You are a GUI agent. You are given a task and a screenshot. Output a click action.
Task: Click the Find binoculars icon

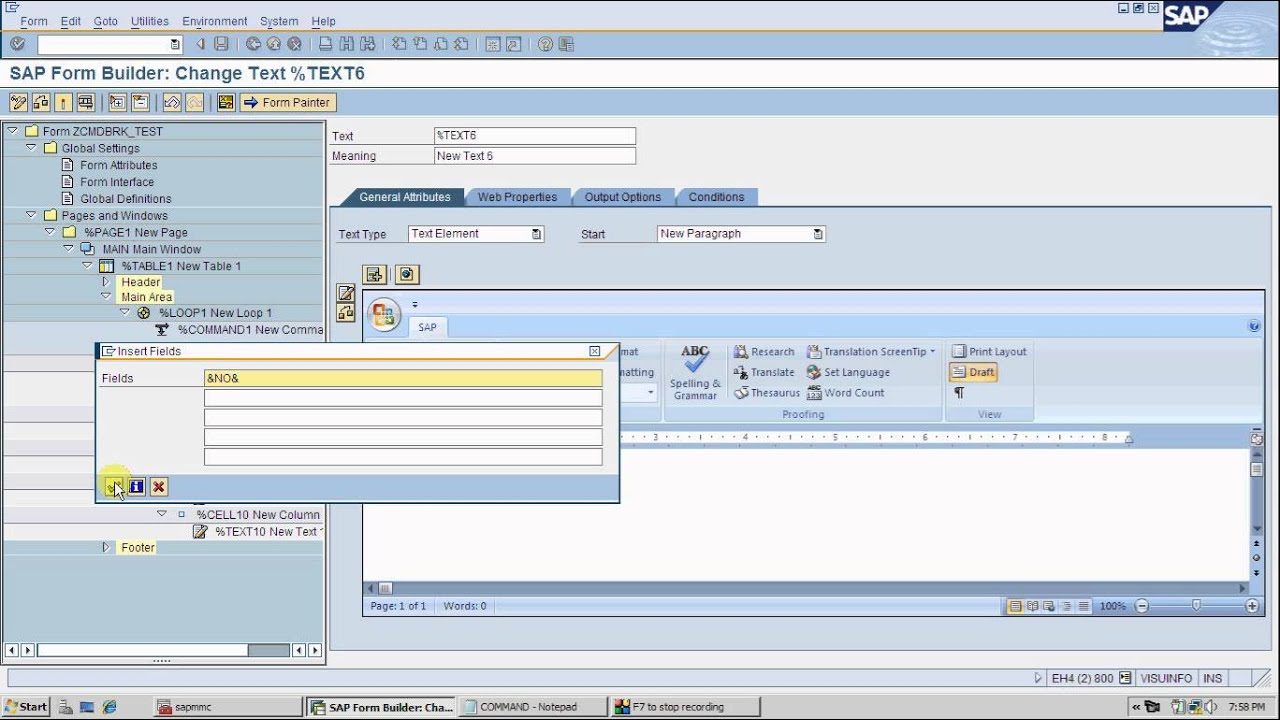[x=346, y=44]
